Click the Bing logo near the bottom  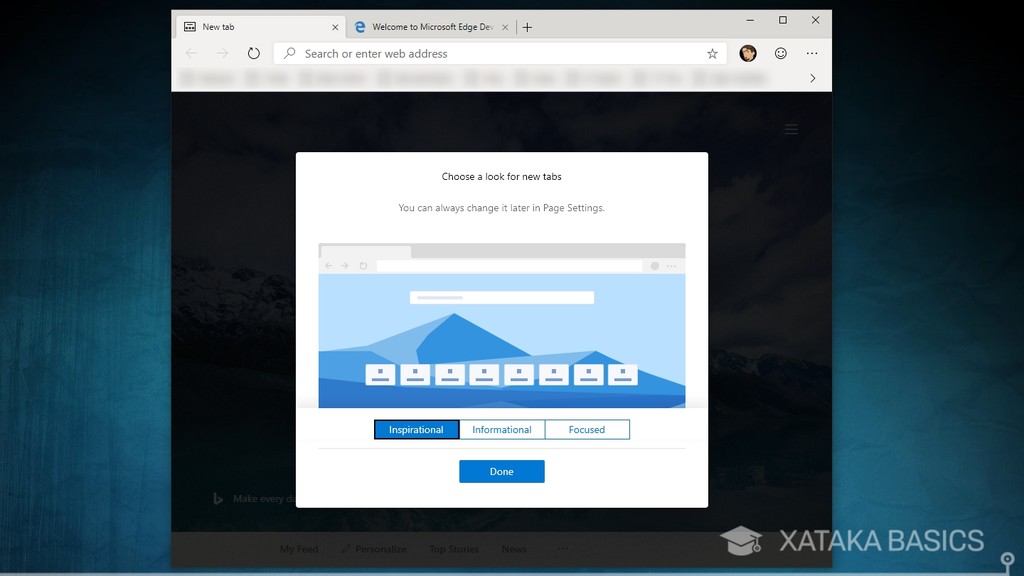click(x=218, y=498)
